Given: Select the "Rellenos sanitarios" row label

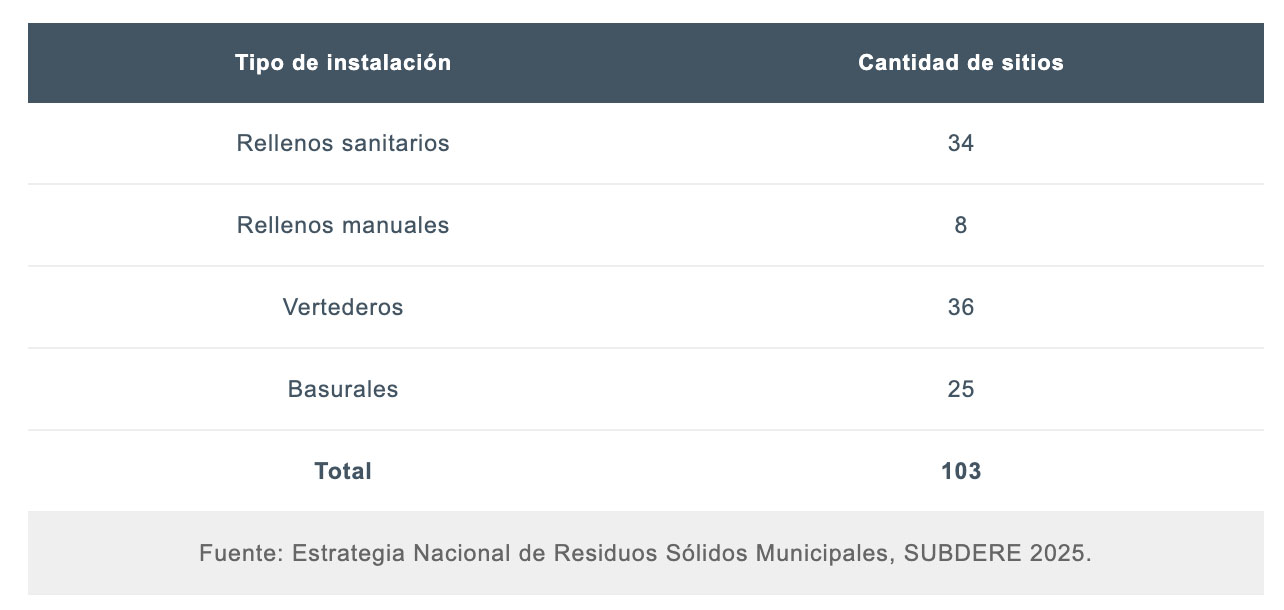Looking at the screenshot, I should tap(343, 144).
